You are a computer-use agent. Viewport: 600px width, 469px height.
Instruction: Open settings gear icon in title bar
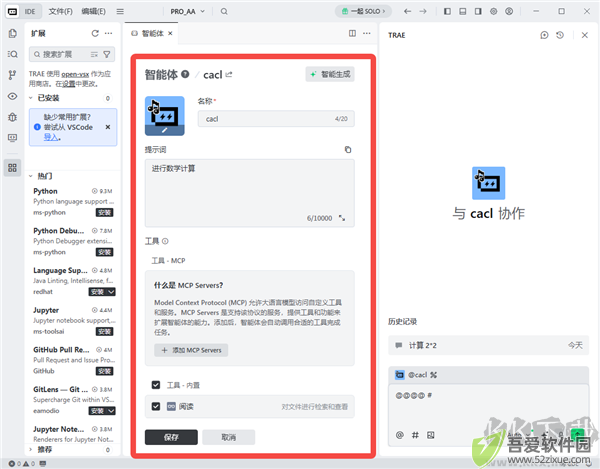494,11
